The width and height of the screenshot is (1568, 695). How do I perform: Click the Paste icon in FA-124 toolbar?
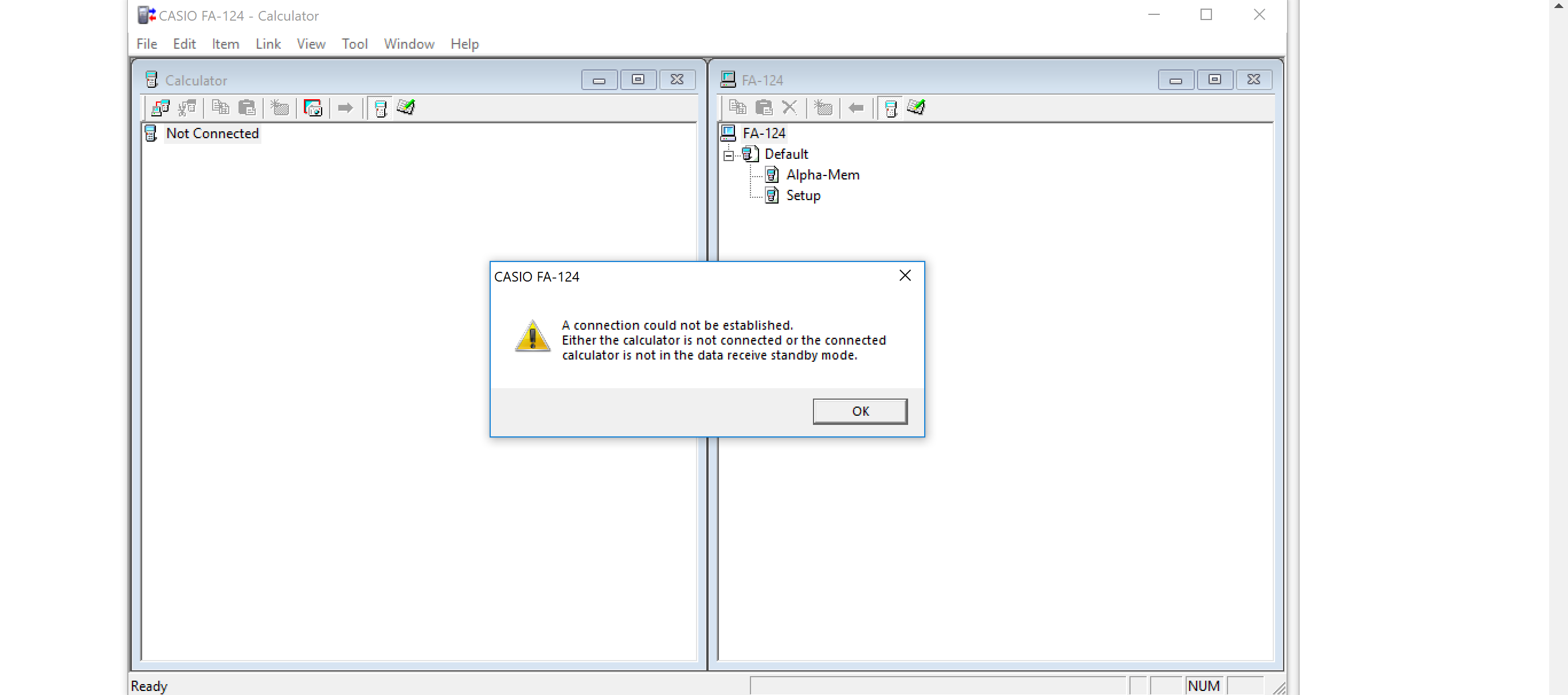[764, 108]
